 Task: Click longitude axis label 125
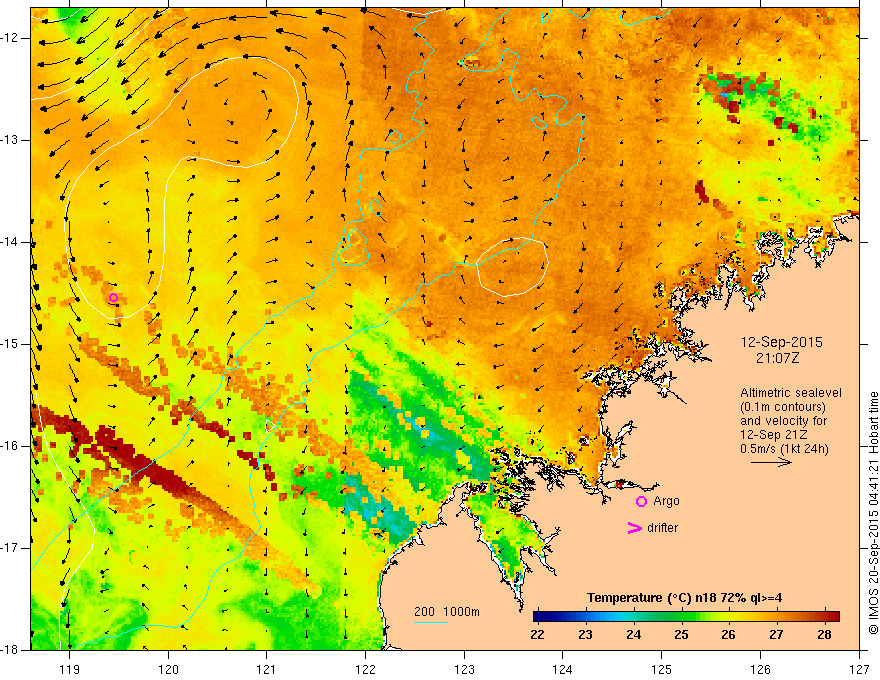click(662, 670)
